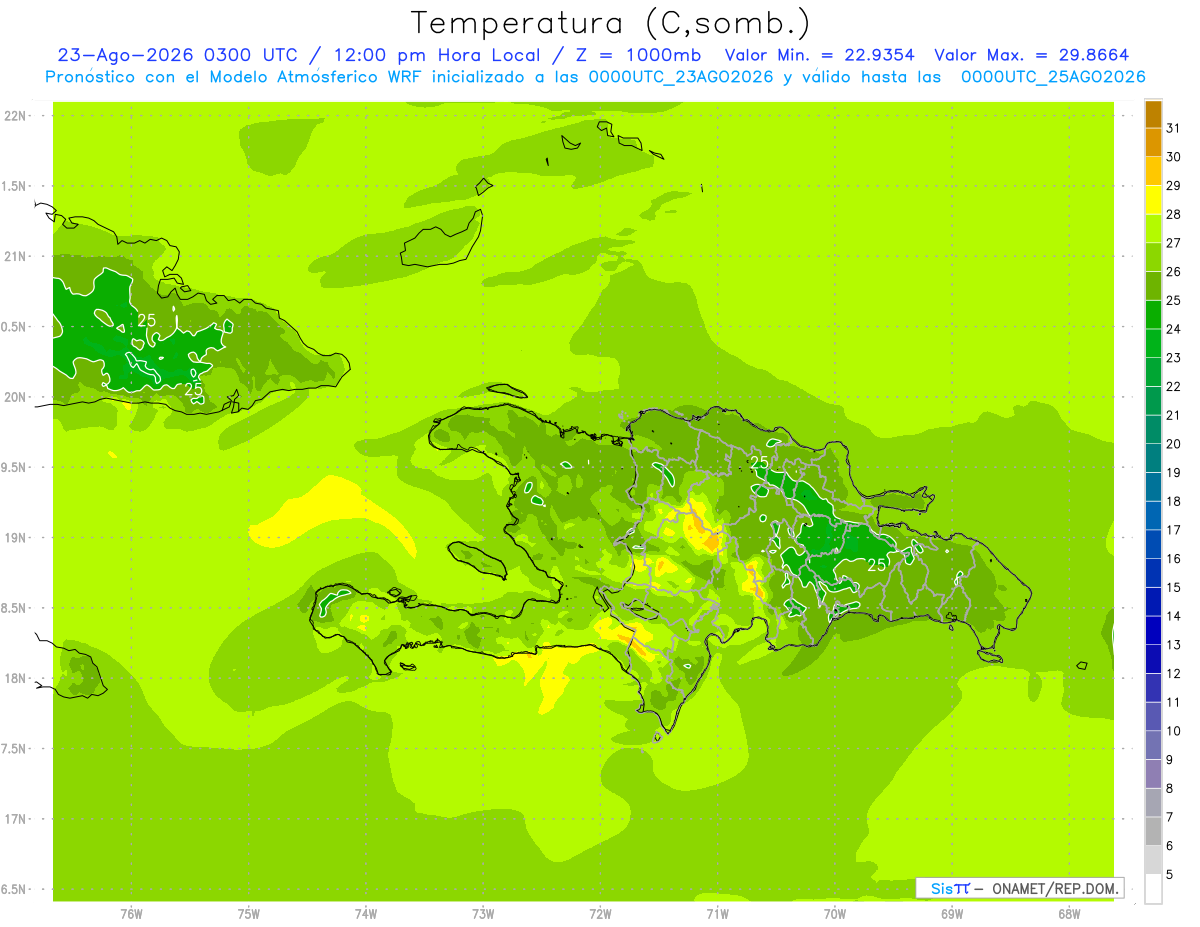Pick the green swatch between 24 and 25
The width and height of the screenshot is (1200, 927).
[1153, 315]
